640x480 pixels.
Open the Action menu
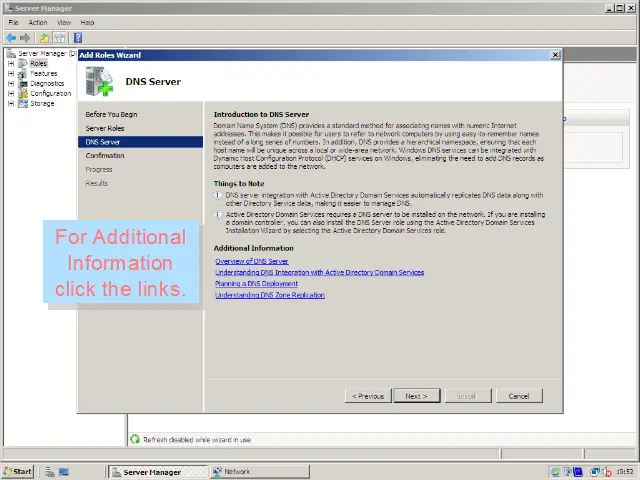click(x=38, y=22)
